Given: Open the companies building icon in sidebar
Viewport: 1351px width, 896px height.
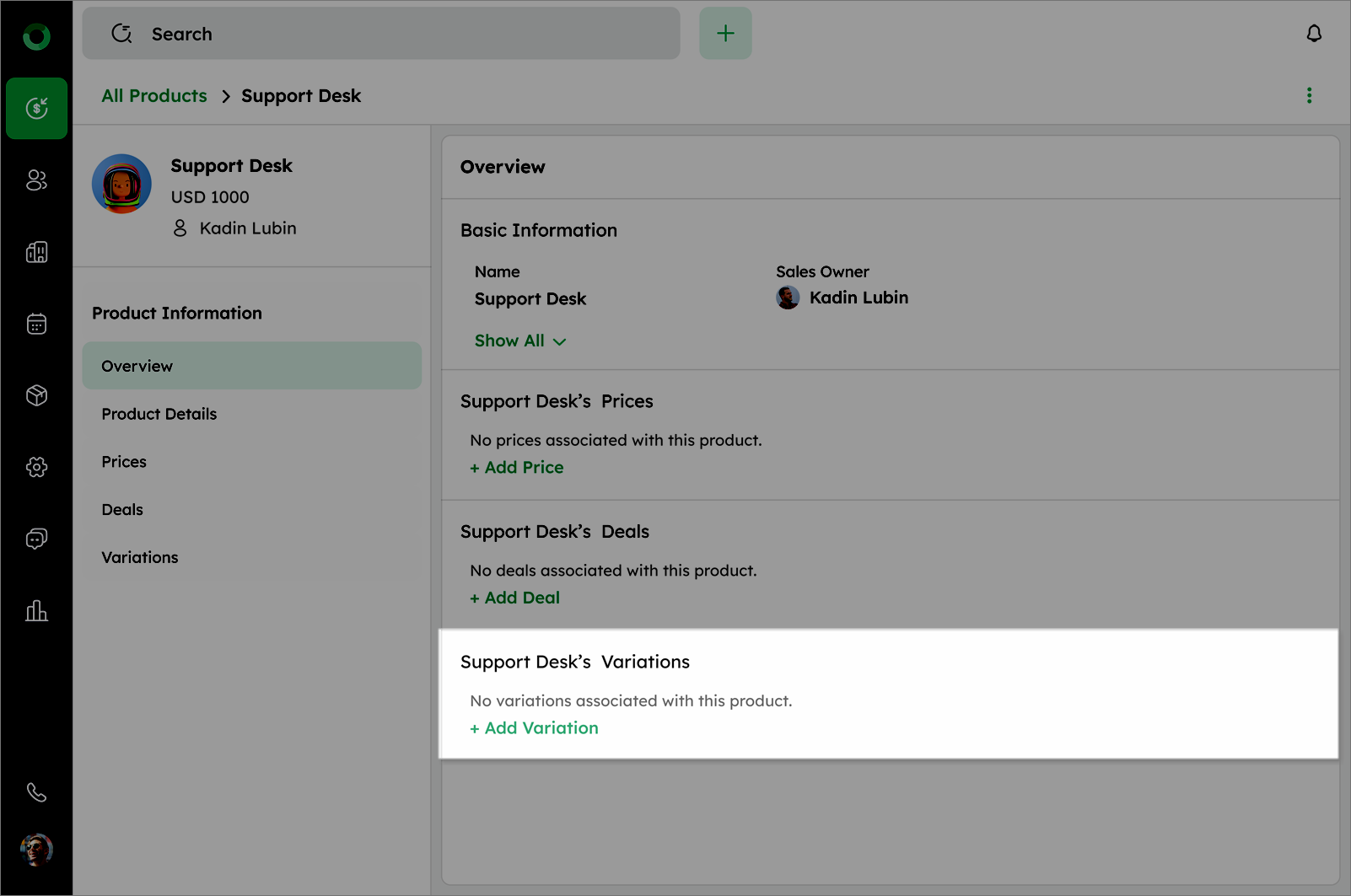Looking at the screenshot, I should pyautogui.click(x=36, y=252).
